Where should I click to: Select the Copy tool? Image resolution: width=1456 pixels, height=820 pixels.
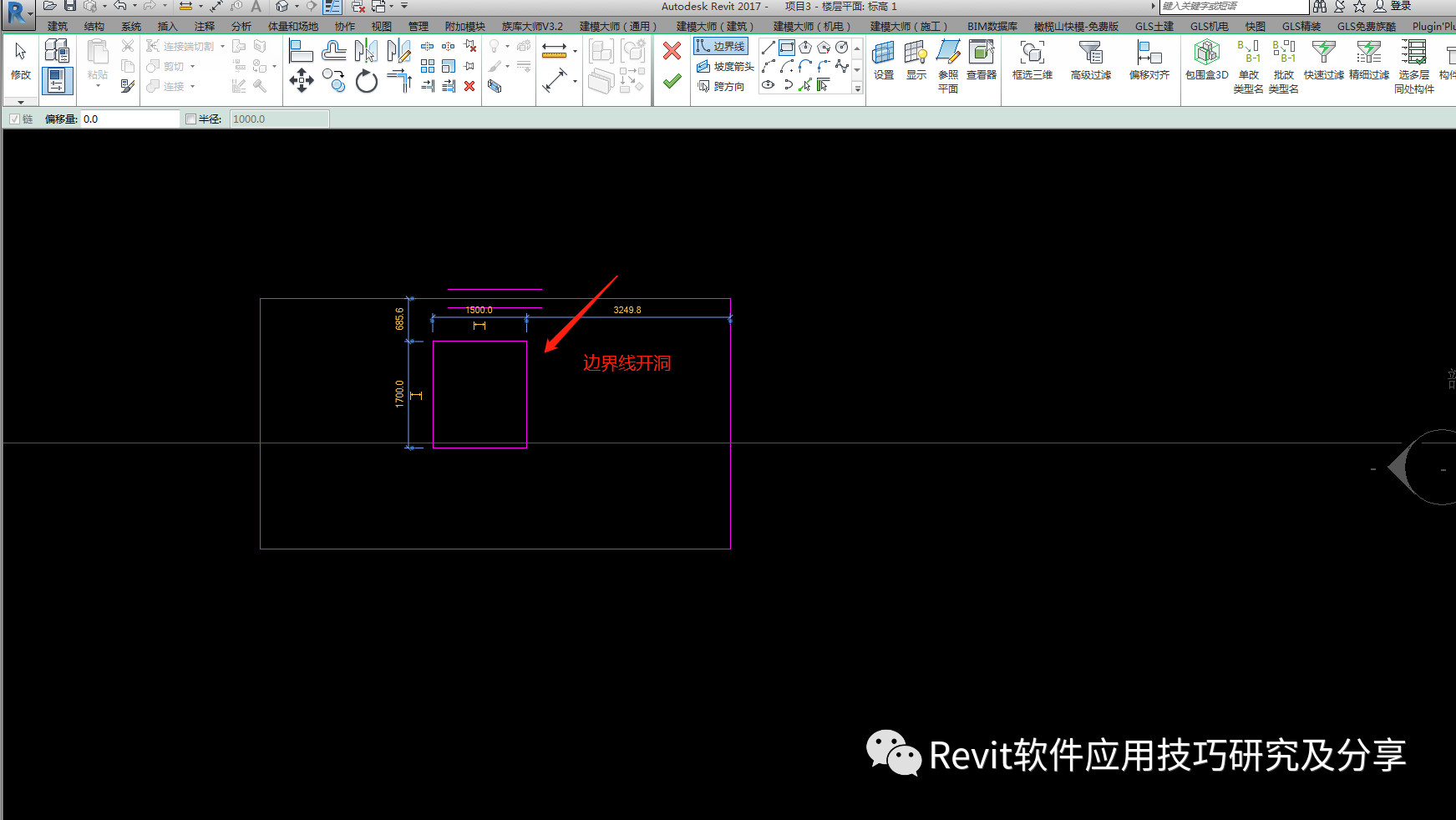334,81
